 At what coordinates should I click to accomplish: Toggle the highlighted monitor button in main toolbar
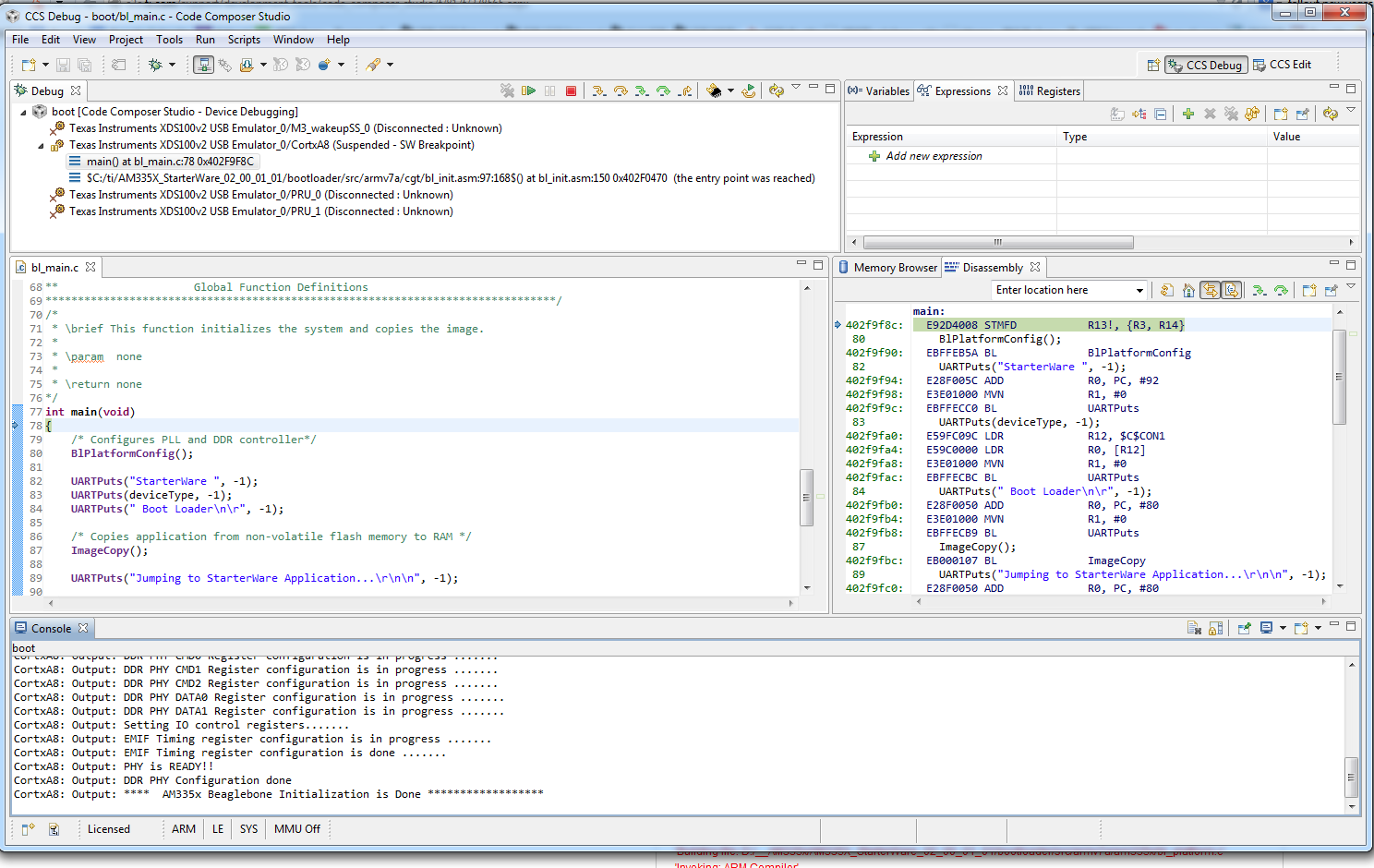203,65
